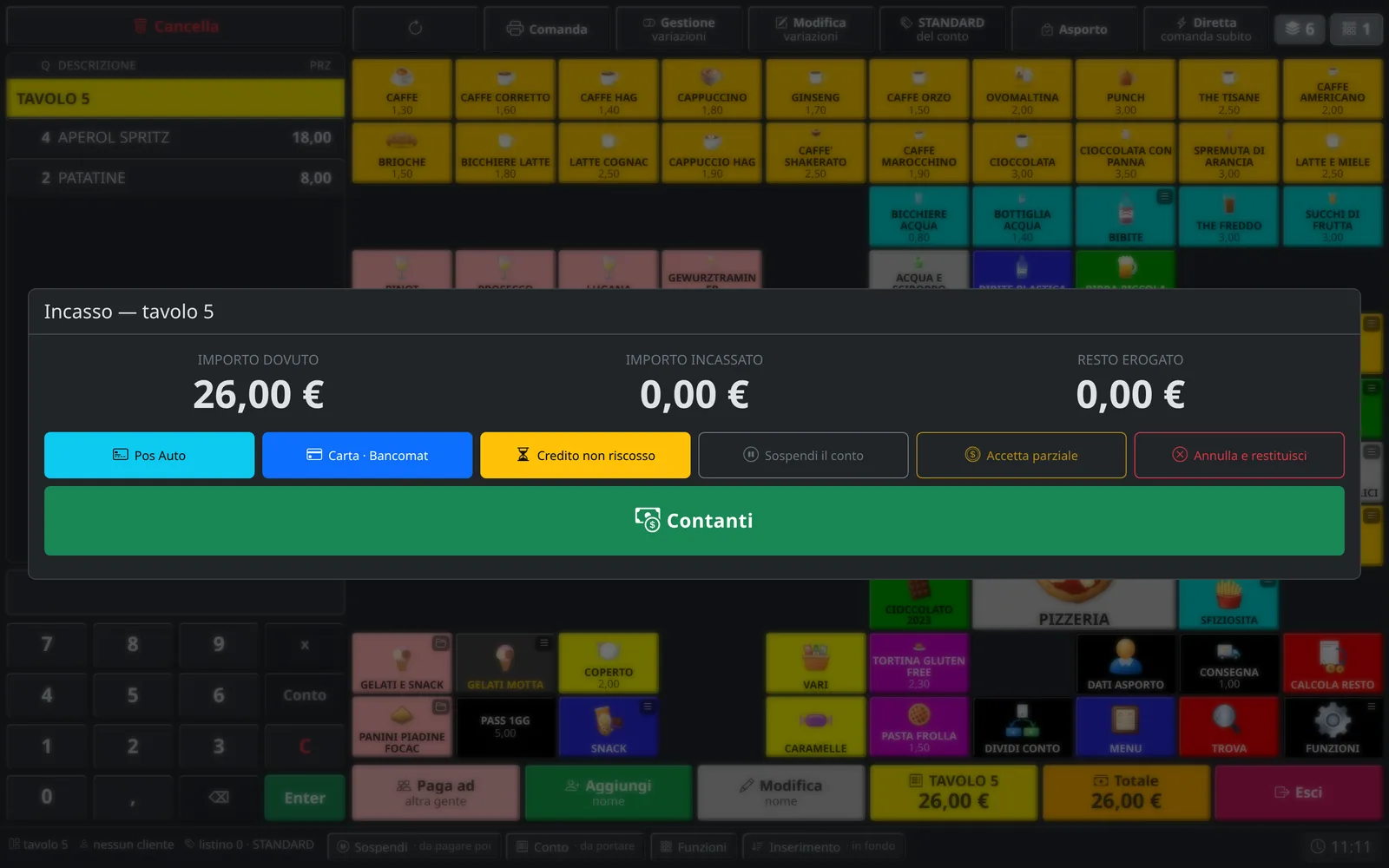This screenshot has width=1389, height=868.
Task: Open the MENU tile
Action: (x=1125, y=727)
